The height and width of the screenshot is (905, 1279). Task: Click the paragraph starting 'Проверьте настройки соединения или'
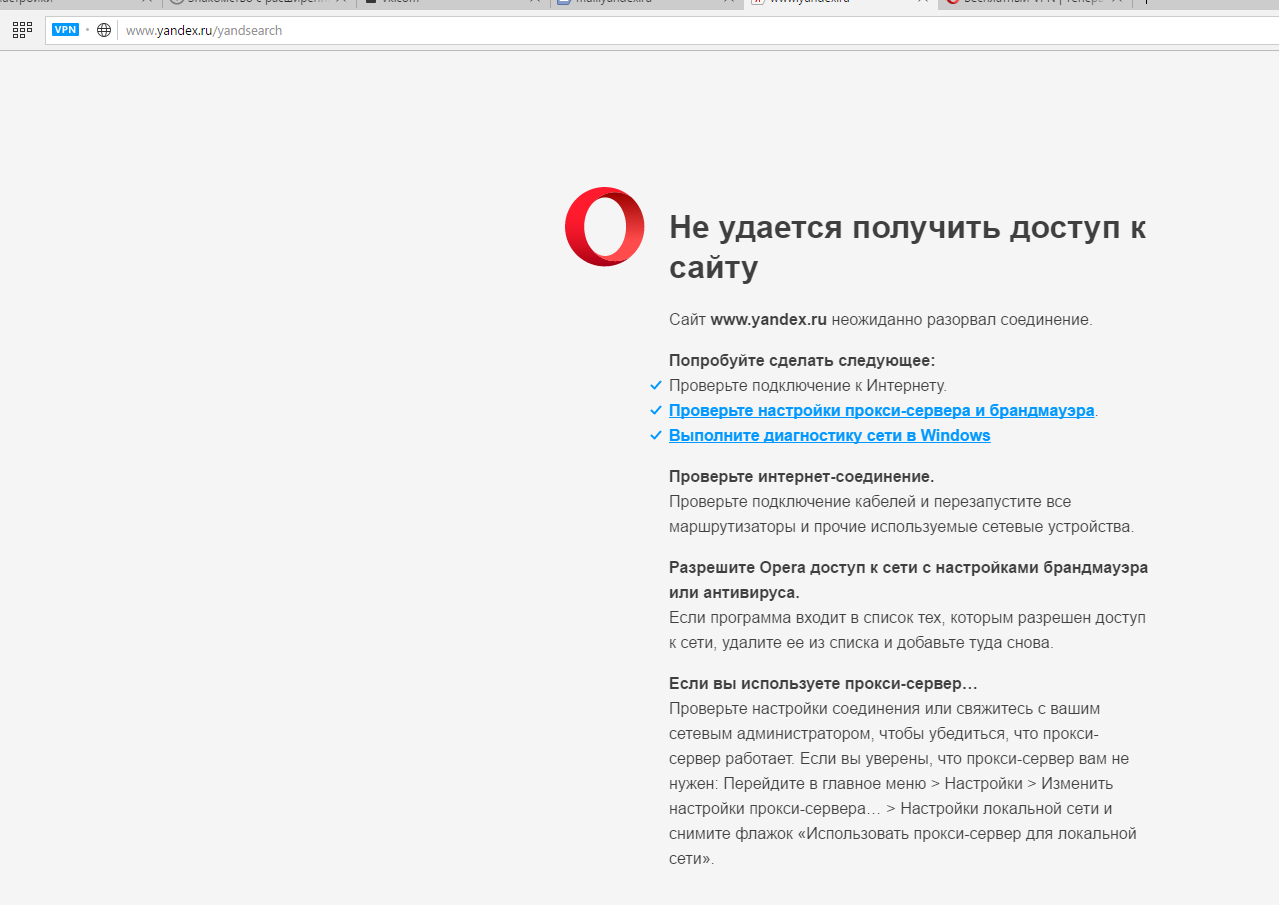click(x=903, y=783)
